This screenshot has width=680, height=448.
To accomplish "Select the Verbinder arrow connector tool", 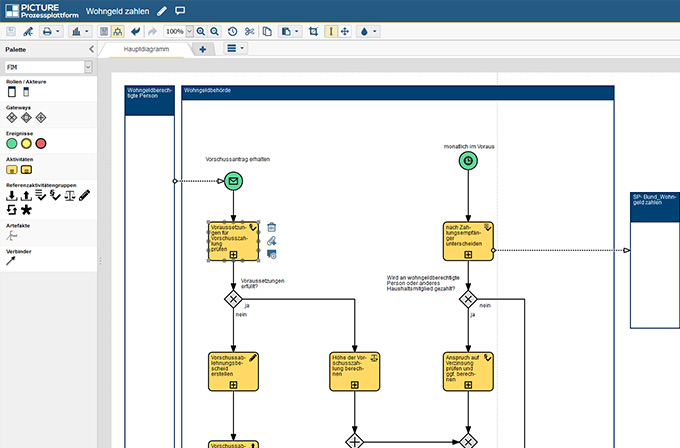I will pos(11,261).
